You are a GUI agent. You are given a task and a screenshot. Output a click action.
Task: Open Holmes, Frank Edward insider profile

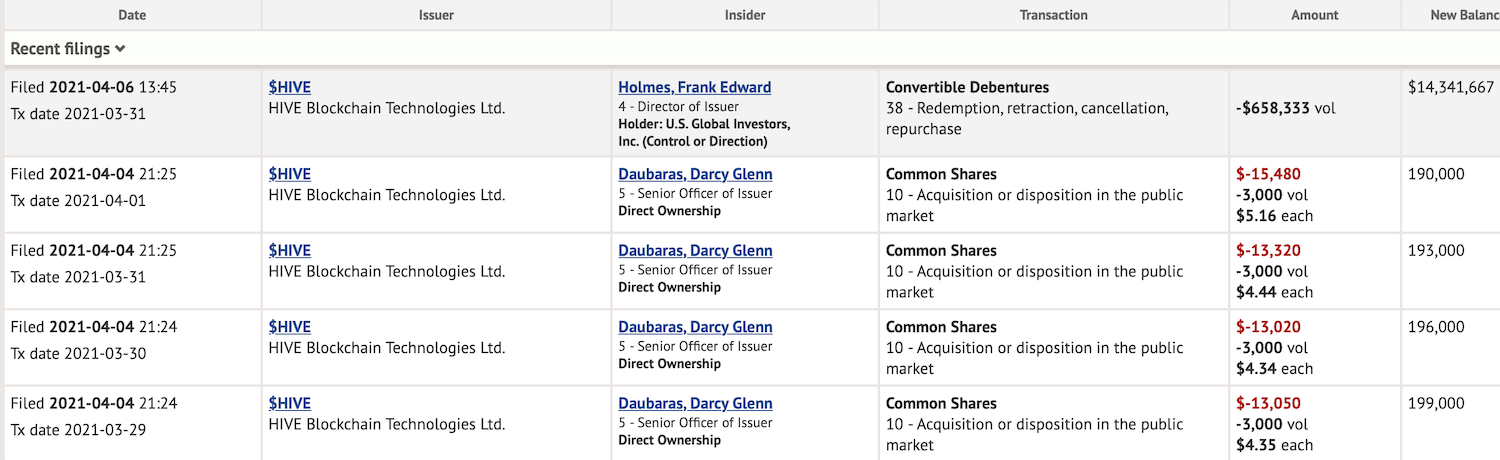[694, 87]
